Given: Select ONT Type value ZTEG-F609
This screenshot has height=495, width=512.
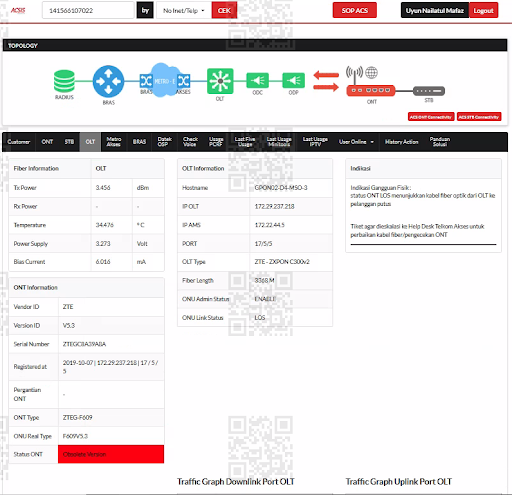Looking at the screenshot, I should click(77, 417).
